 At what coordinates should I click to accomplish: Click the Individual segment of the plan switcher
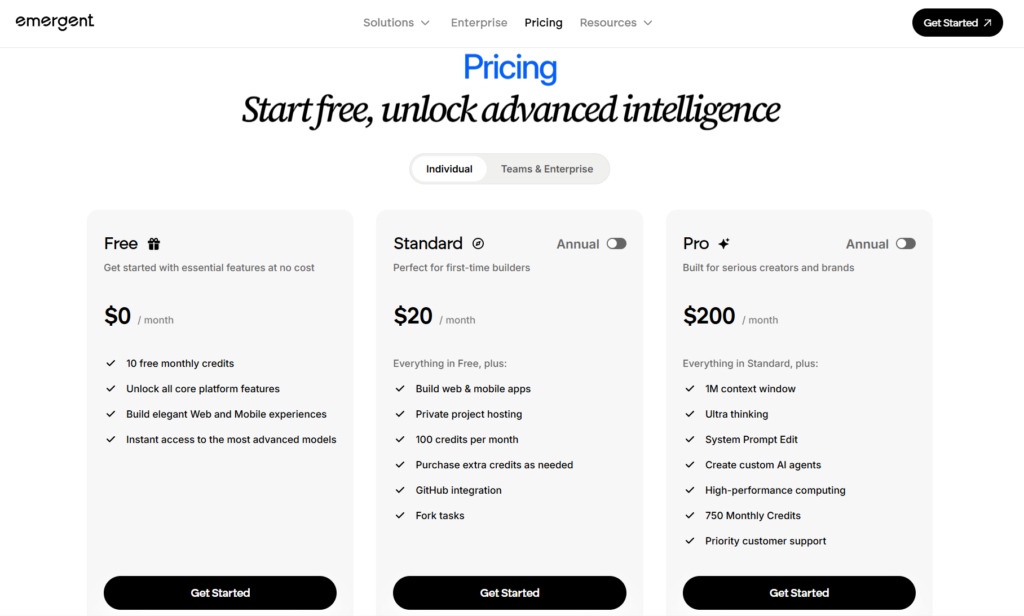click(x=448, y=168)
